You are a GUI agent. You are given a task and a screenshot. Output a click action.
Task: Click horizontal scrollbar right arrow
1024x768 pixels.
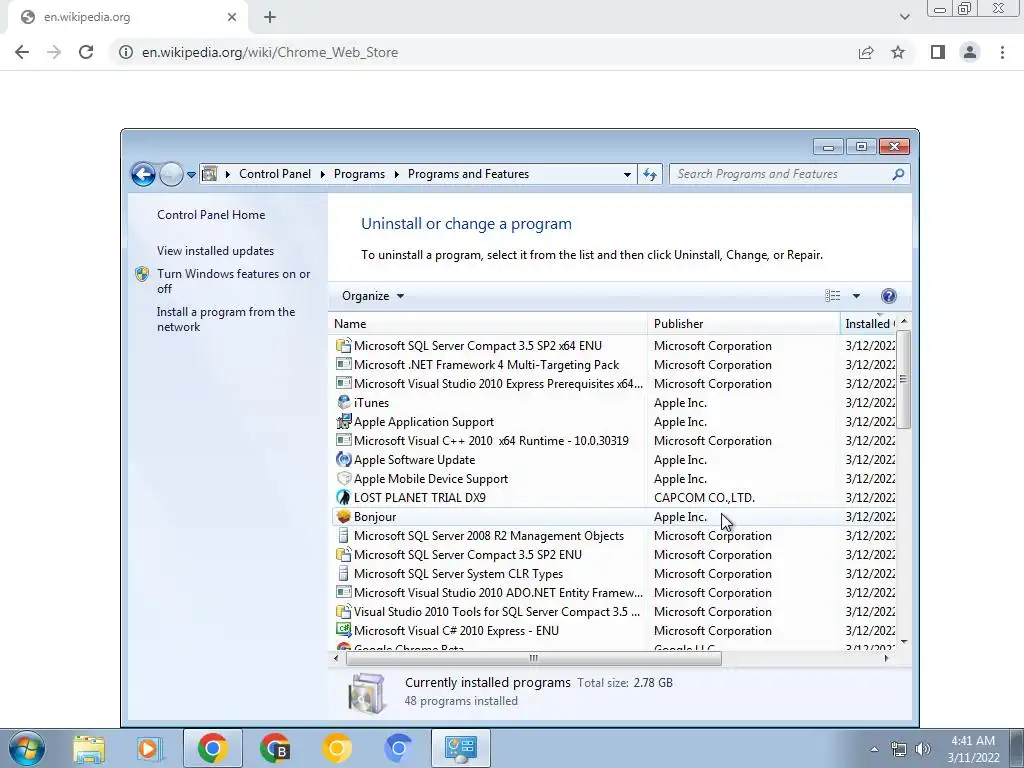pyautogui.click(x=886, y=658)
